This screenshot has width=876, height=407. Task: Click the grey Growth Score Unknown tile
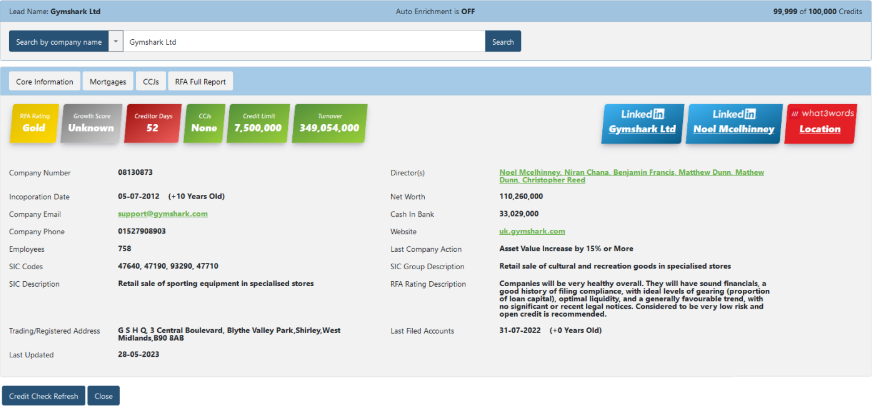(x=91, y=123)
